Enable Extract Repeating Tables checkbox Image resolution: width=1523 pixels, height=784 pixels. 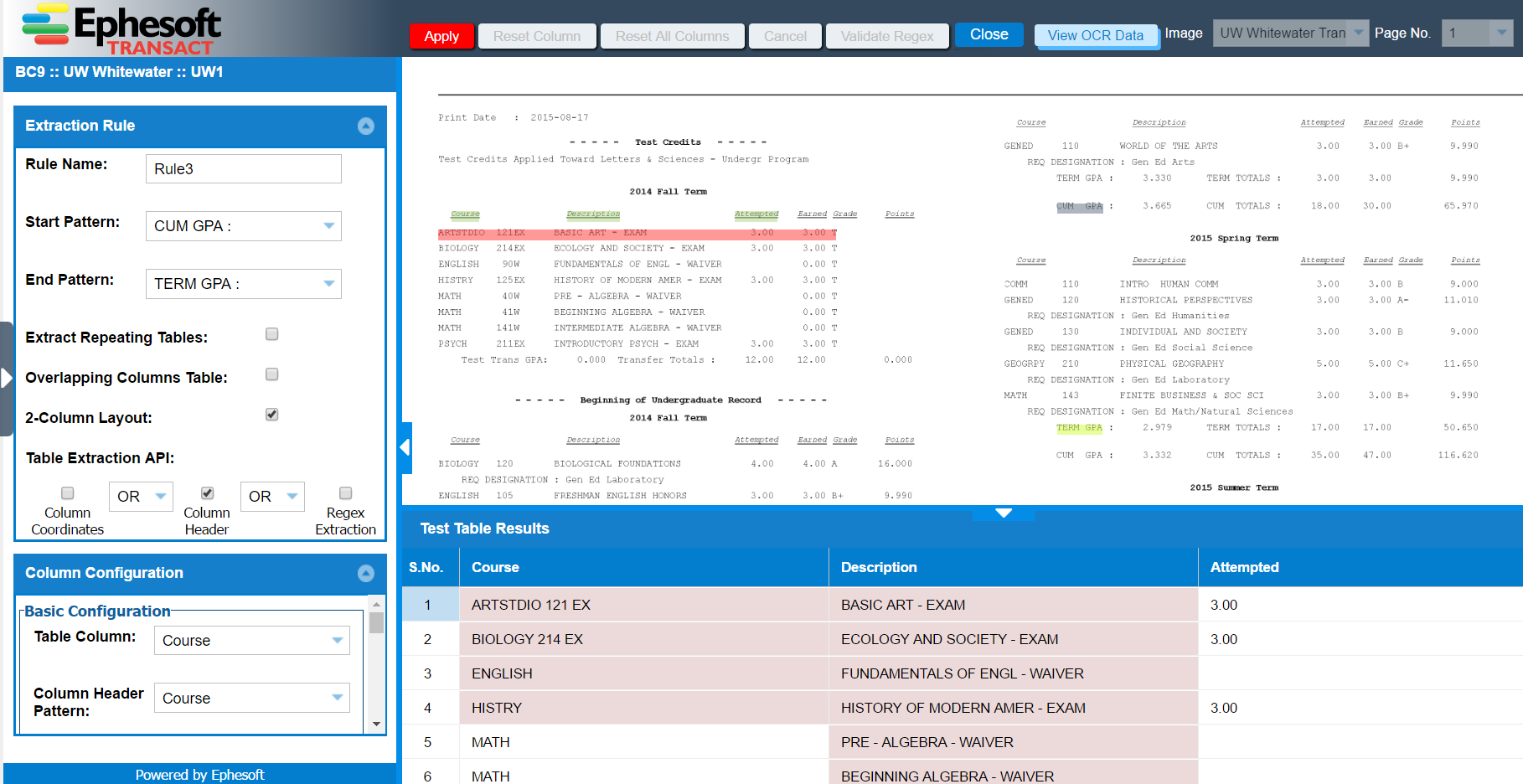click(x=271, y=334)
